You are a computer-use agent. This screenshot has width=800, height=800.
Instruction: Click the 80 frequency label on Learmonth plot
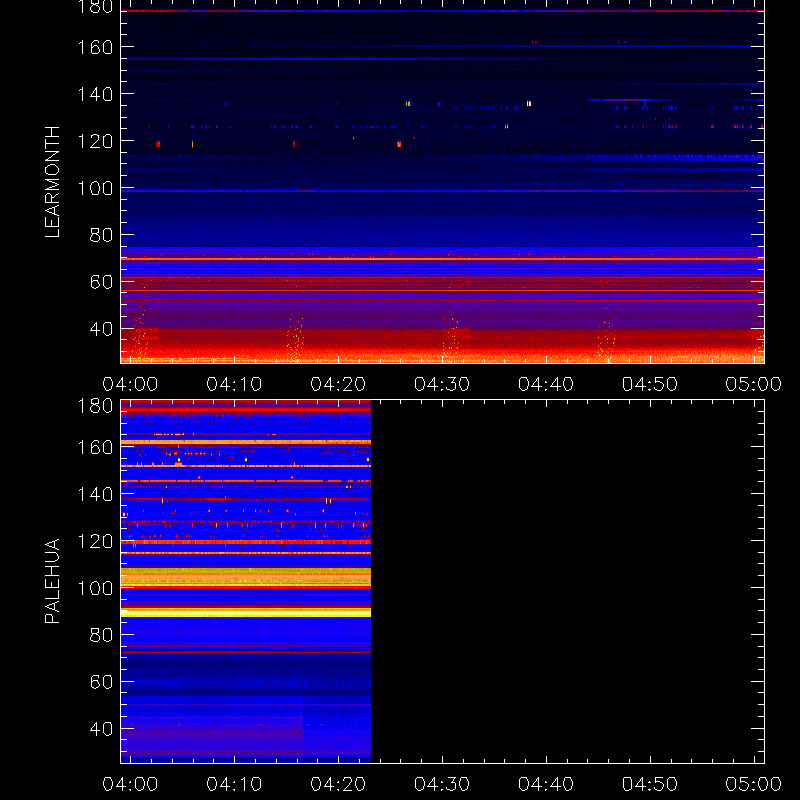pos(101,235)
